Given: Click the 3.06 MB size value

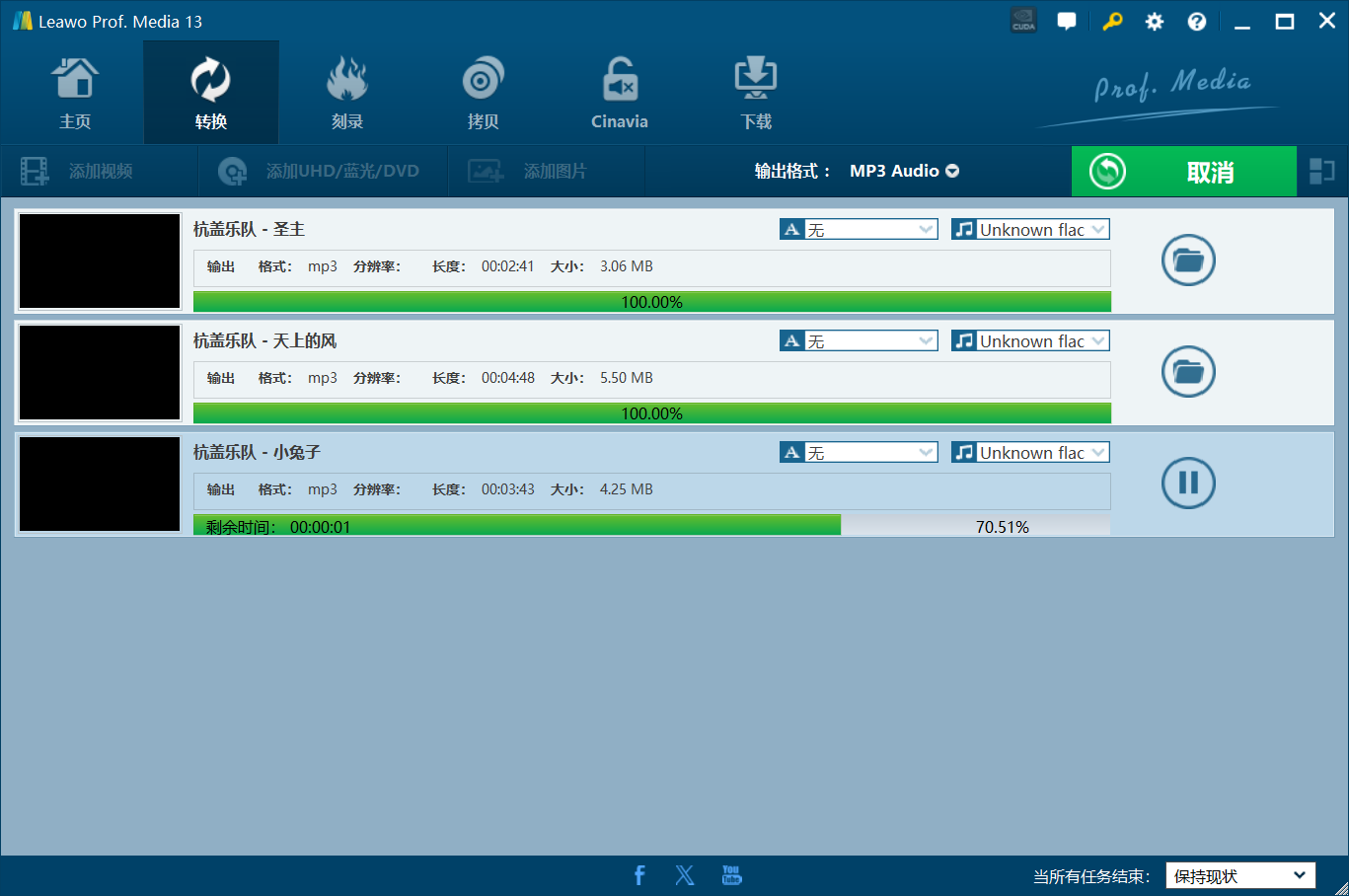Looking at the screenshot, I should [x=627, y=266].
